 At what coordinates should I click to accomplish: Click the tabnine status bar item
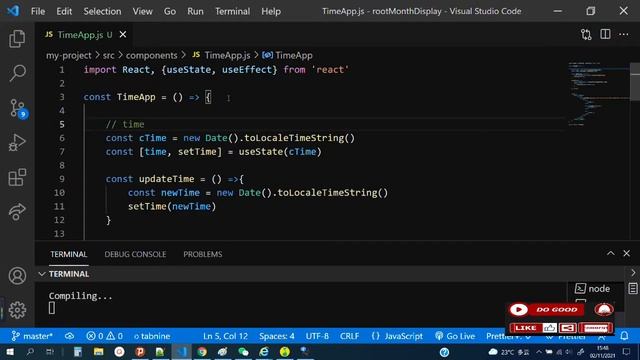click(x=152, y=336)
